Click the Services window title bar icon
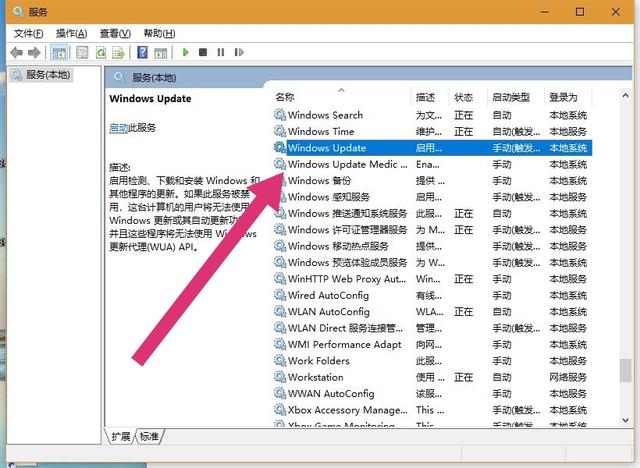This screenshot has height=468, width=640. point(18,11)
